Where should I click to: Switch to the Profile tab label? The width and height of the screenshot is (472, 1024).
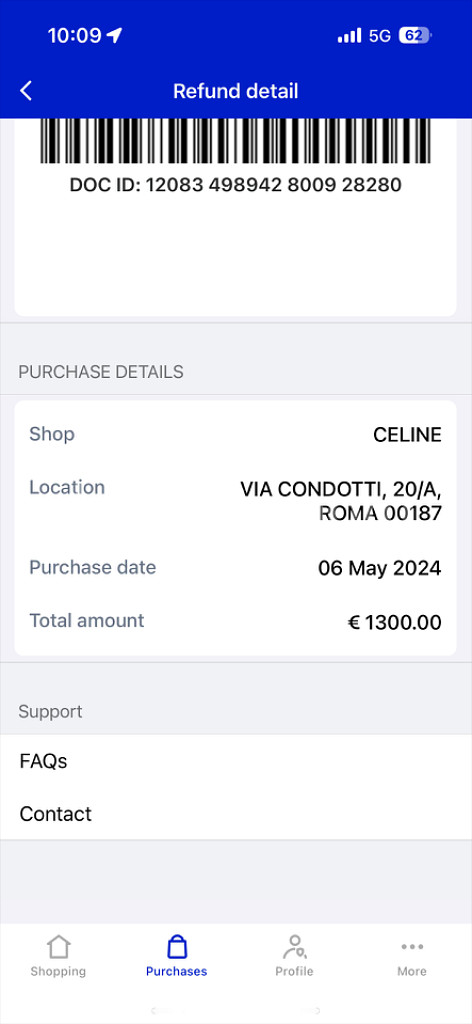(x=294, y=971)
